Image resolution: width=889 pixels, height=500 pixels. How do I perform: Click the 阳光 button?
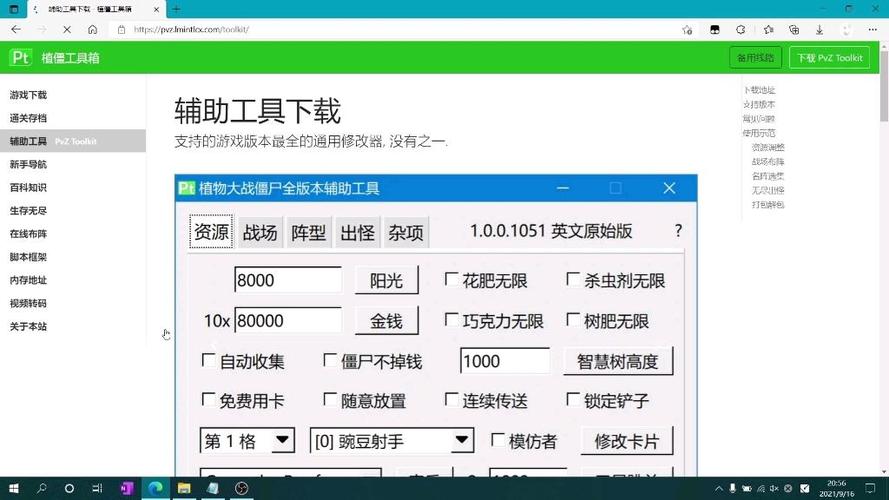(x=387, y=280)
